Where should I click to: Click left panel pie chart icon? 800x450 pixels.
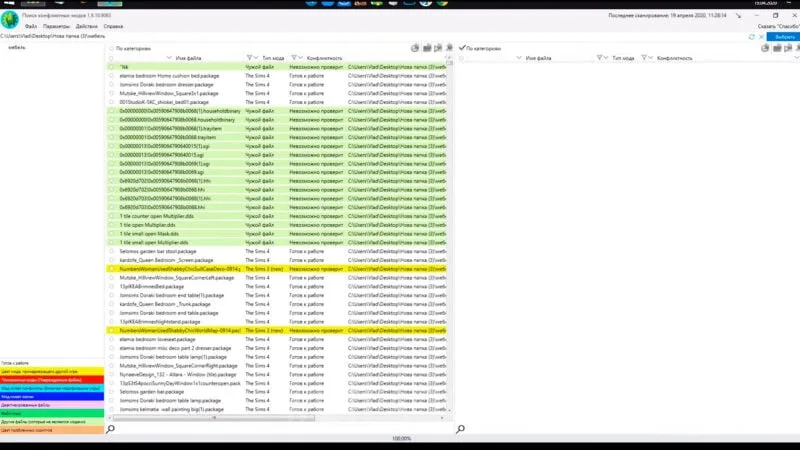click(x=415, y=48)
